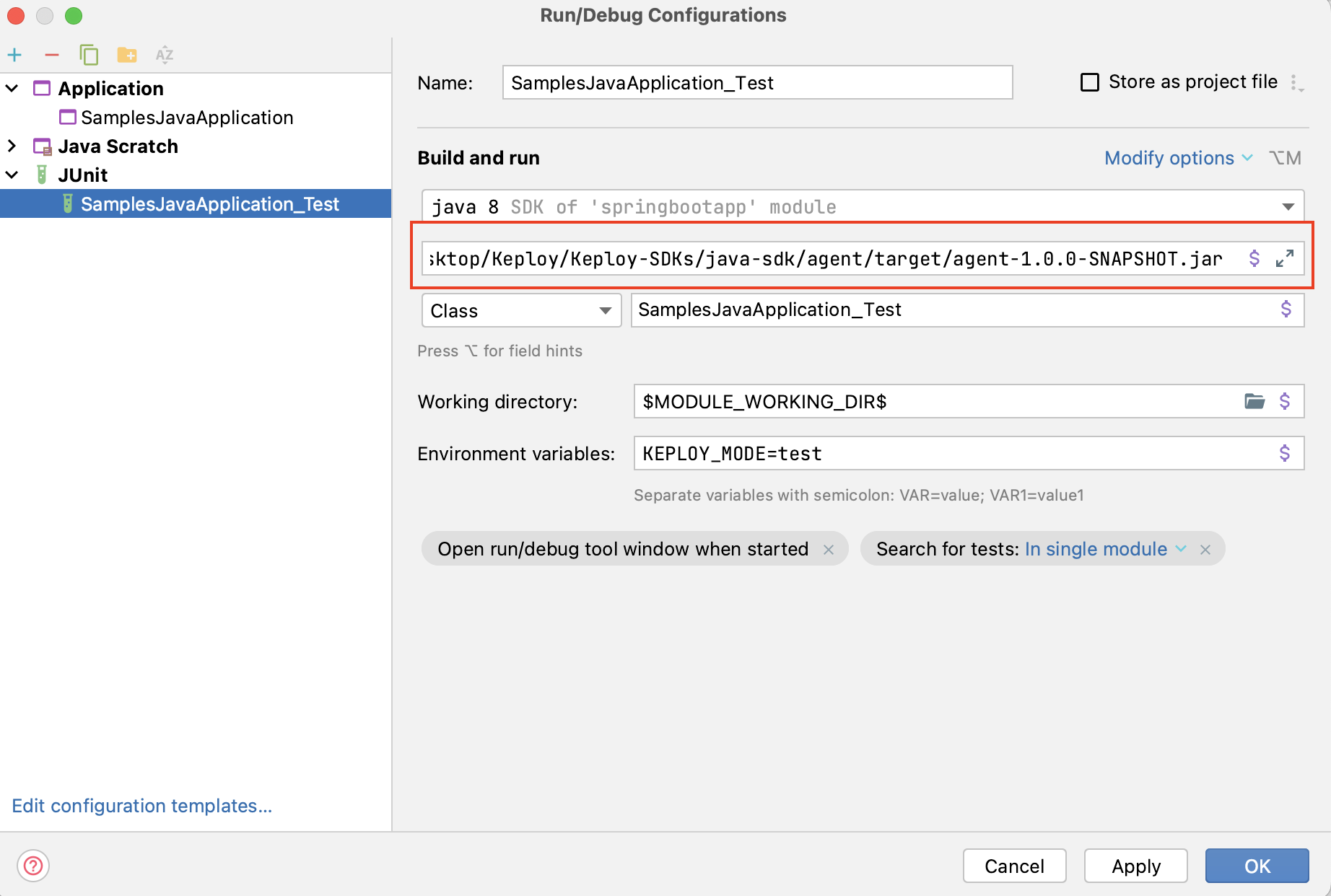Open Edit configuration templates

[142, 806]
